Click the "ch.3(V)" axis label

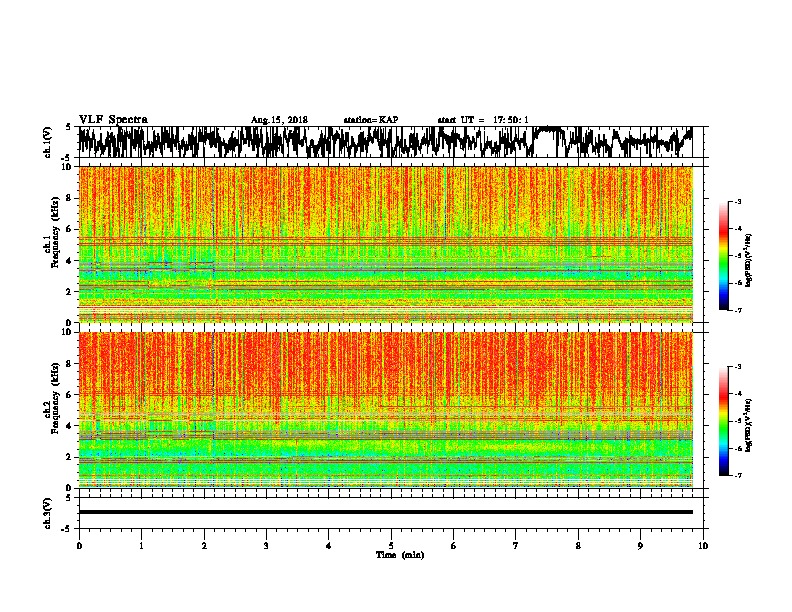coord(48,513)
